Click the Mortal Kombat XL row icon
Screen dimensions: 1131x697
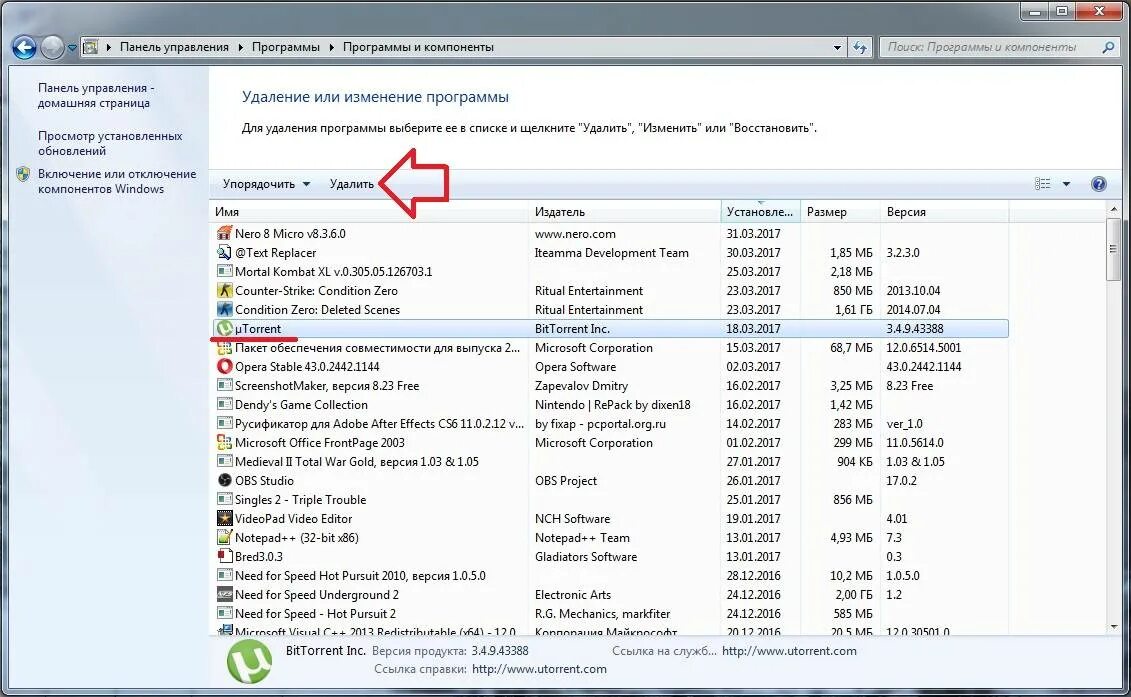[224, 271]
